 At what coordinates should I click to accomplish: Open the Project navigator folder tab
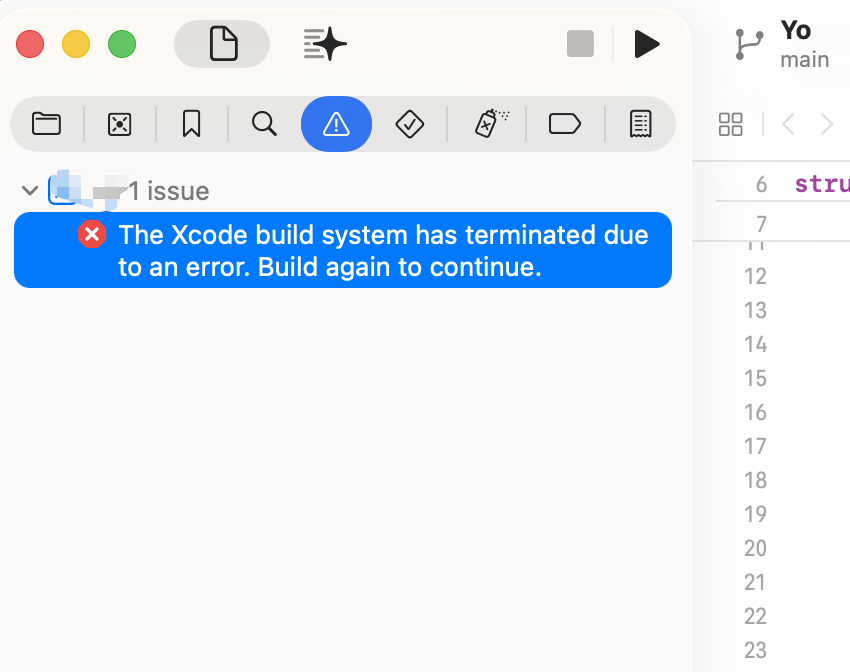[46, 124]
